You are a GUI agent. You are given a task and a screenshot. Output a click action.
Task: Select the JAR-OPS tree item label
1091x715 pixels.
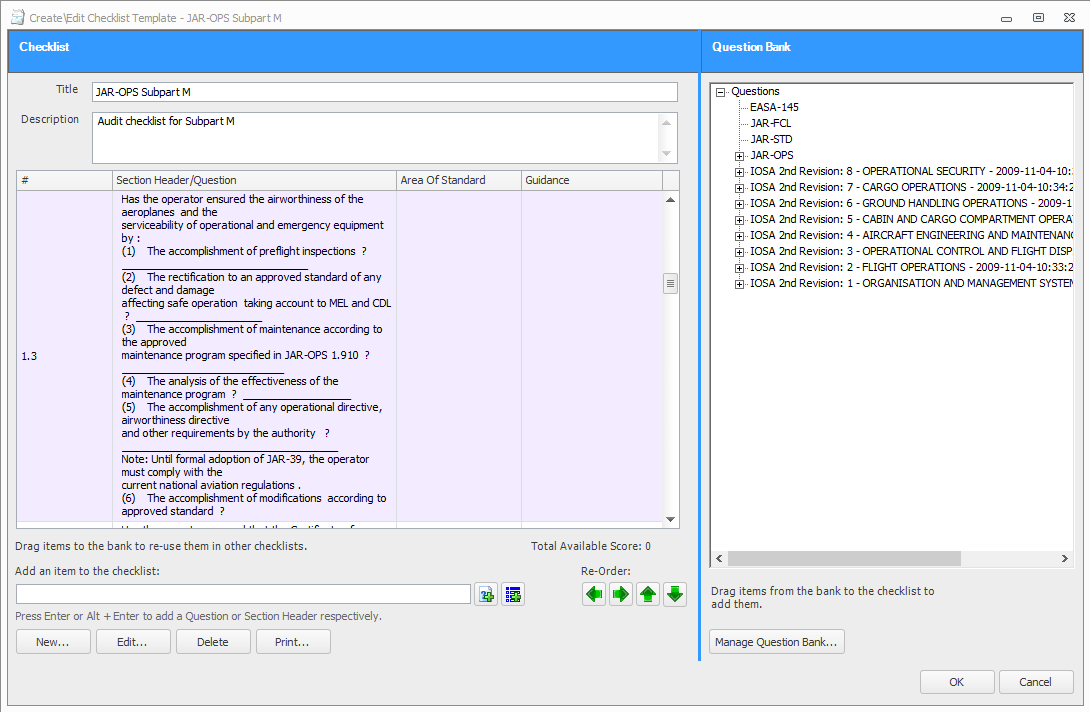(772, 155)
